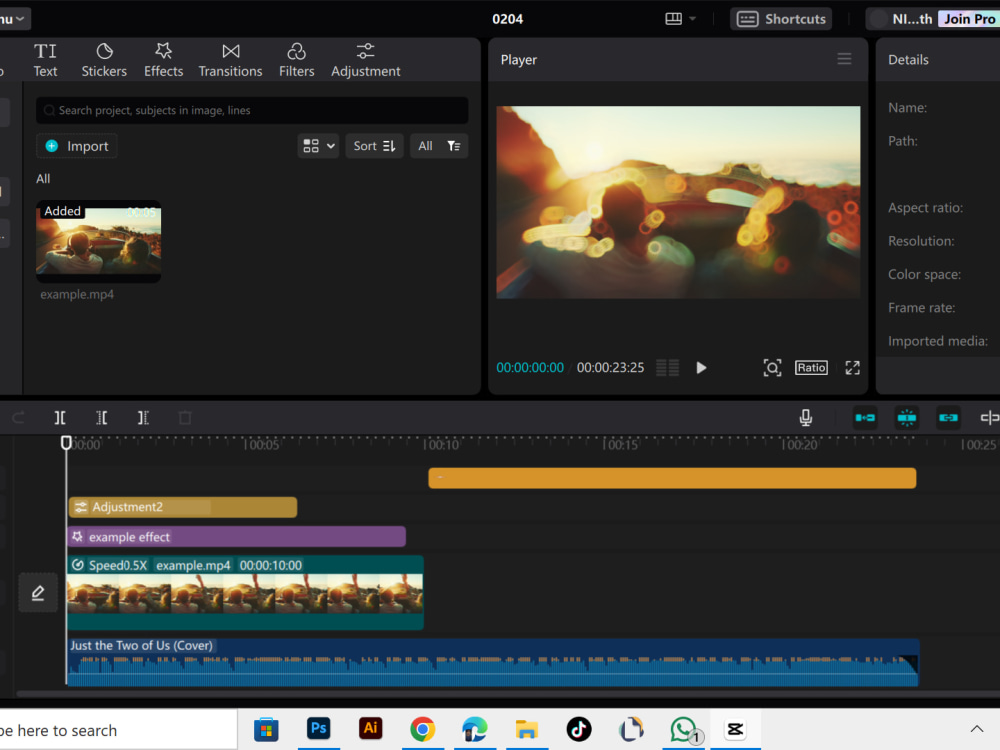Open WhatsApp from the taskbar
The width and height of the screenshot is (1000, 750).
(684, 729)
